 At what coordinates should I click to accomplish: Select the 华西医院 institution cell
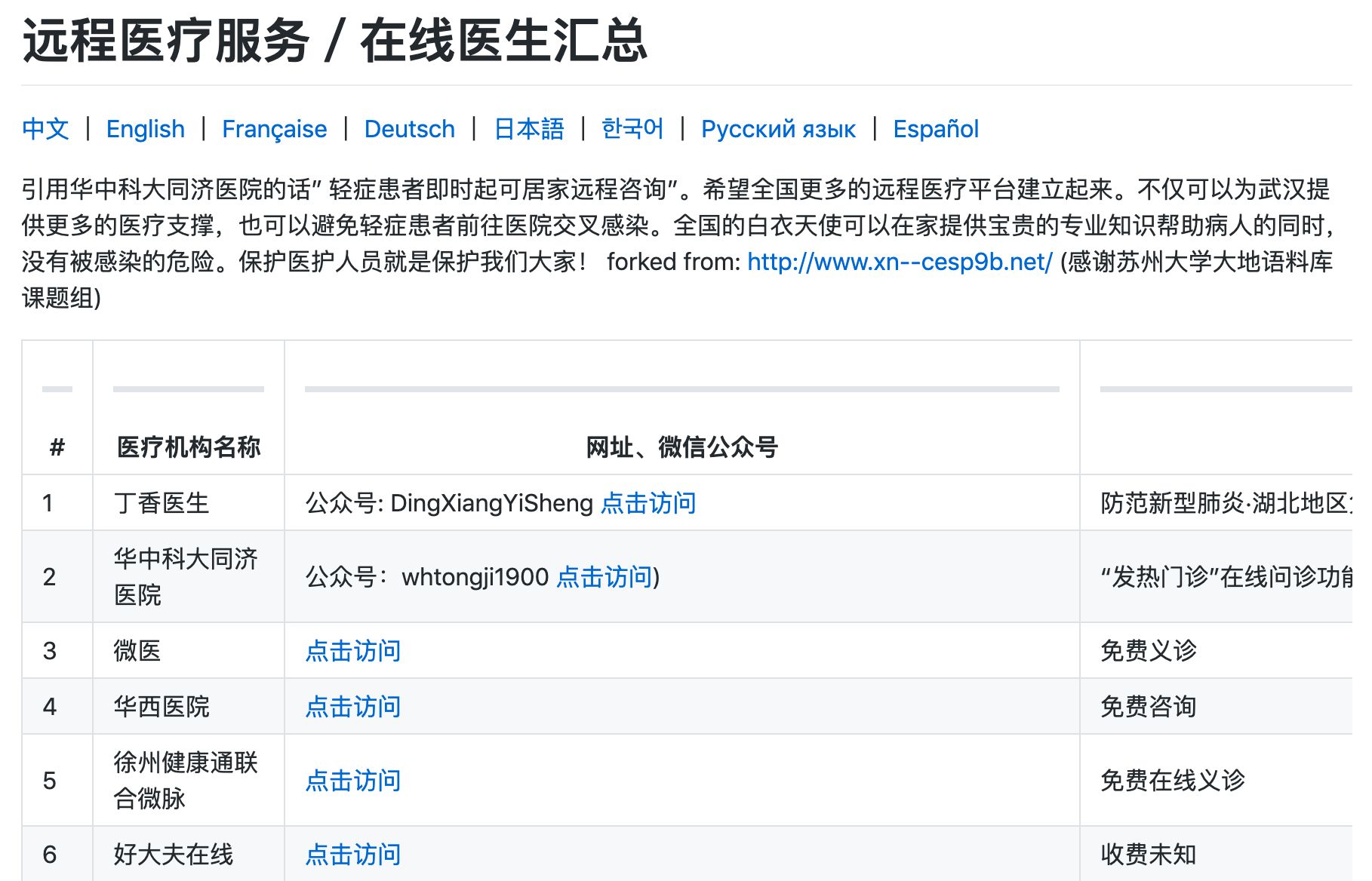click(x=189, y=707)
